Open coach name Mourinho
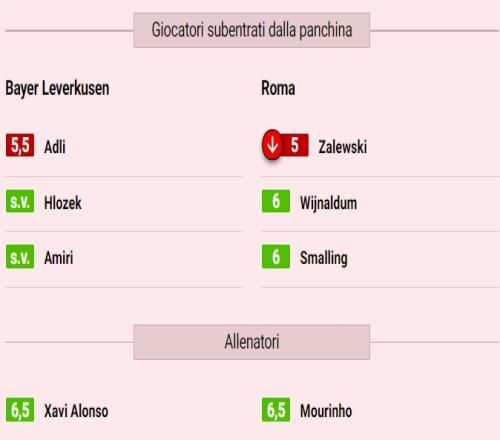The width and height of the screenshot is (500, 440). pos(326,411)
